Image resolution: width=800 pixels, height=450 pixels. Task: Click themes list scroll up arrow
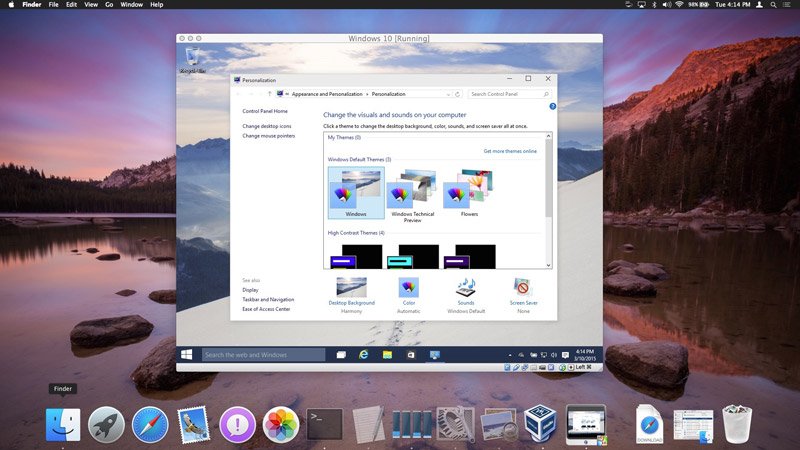pos(548,136)
